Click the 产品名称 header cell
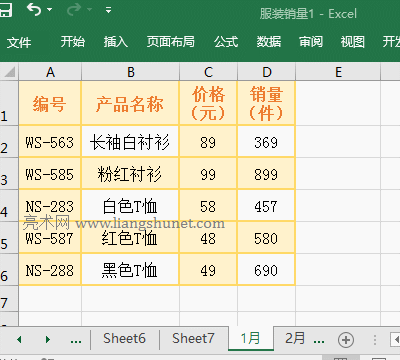Image resolution: width=400 pixels, height=360 pixels. [x=130, y=103]
